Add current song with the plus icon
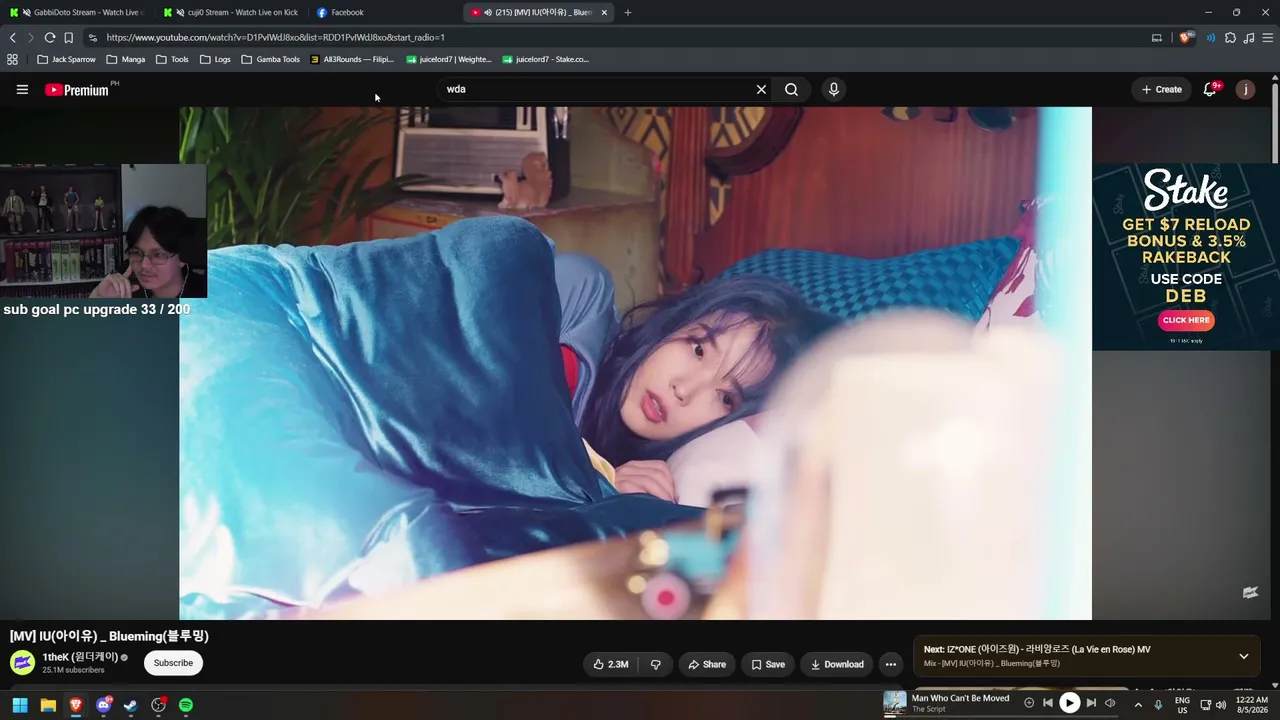Screen dimensions: 1280x720 pyautogui.click(x=1029, y=703)
